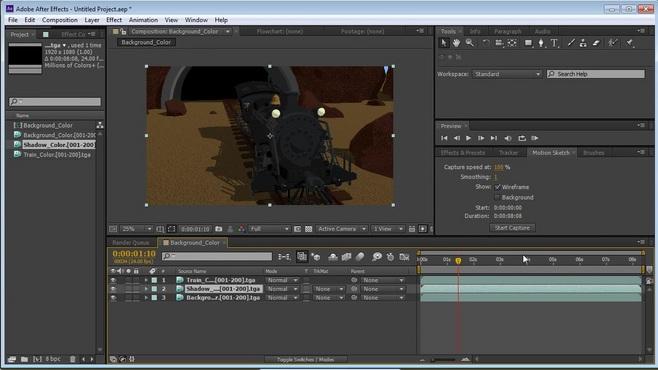Select the Rotation tool
This screenshot has height=370, width=658.
pos(486,43)
